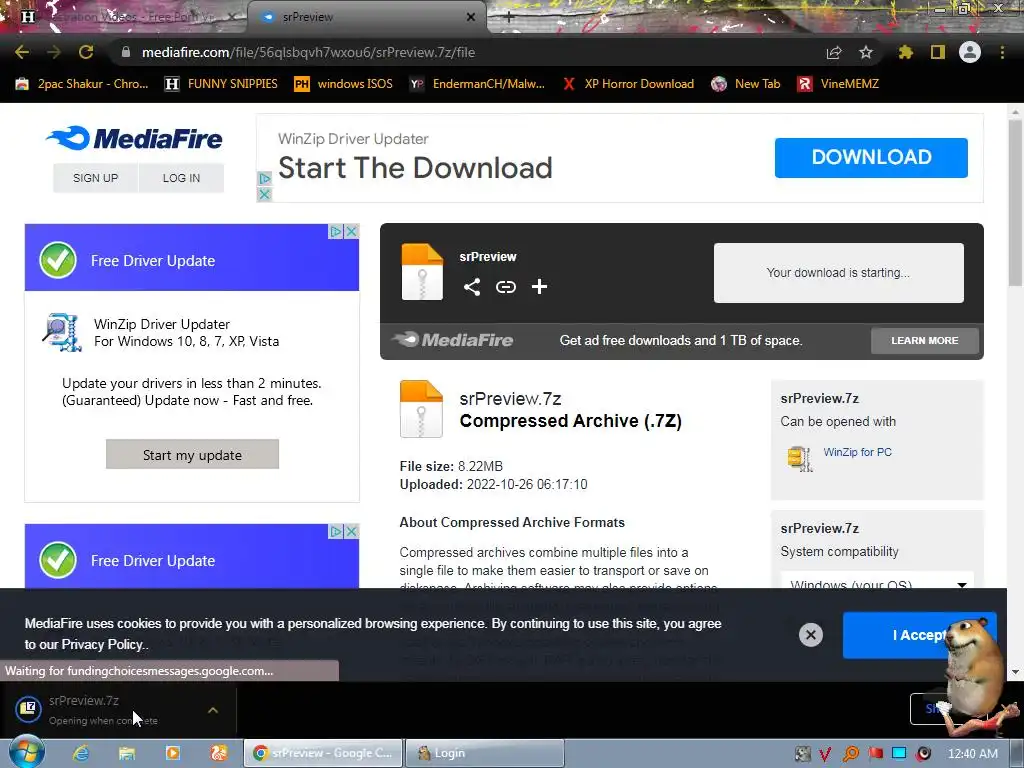Viewport: 1024px width, 768px height.
Task: Toggle Chrome side panel icon
Action: (937, 52)
